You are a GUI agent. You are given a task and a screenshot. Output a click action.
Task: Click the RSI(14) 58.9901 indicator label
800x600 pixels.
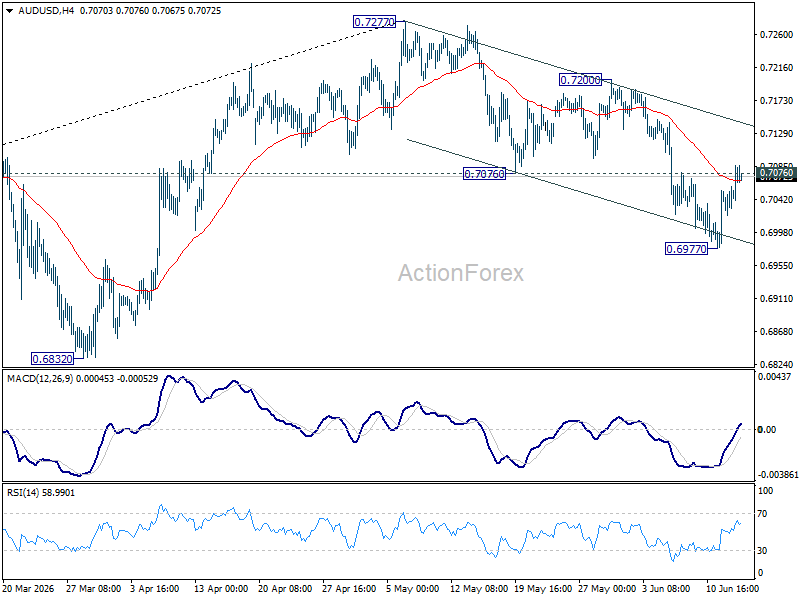click(40, 493)
